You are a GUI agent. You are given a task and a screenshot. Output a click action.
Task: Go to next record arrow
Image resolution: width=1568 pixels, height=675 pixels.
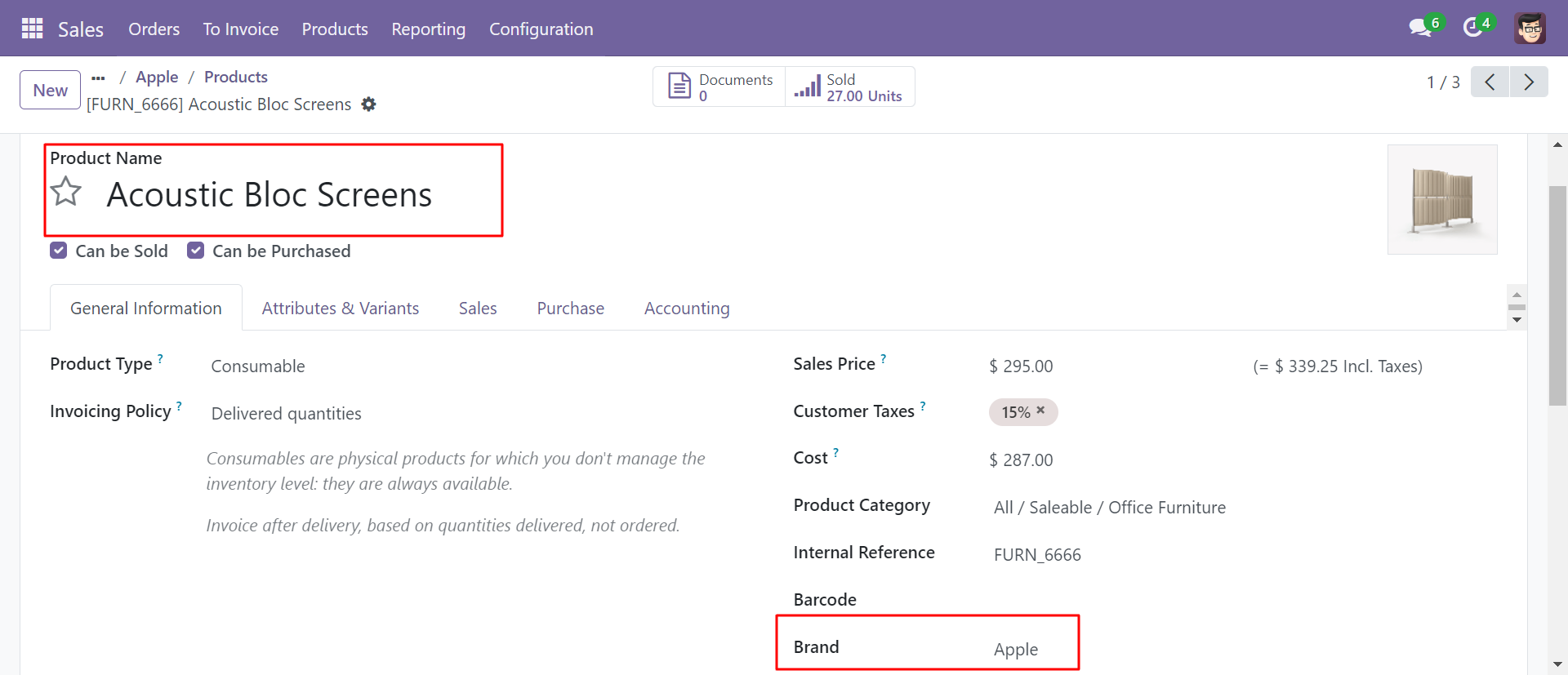[x=1529, y=82]
